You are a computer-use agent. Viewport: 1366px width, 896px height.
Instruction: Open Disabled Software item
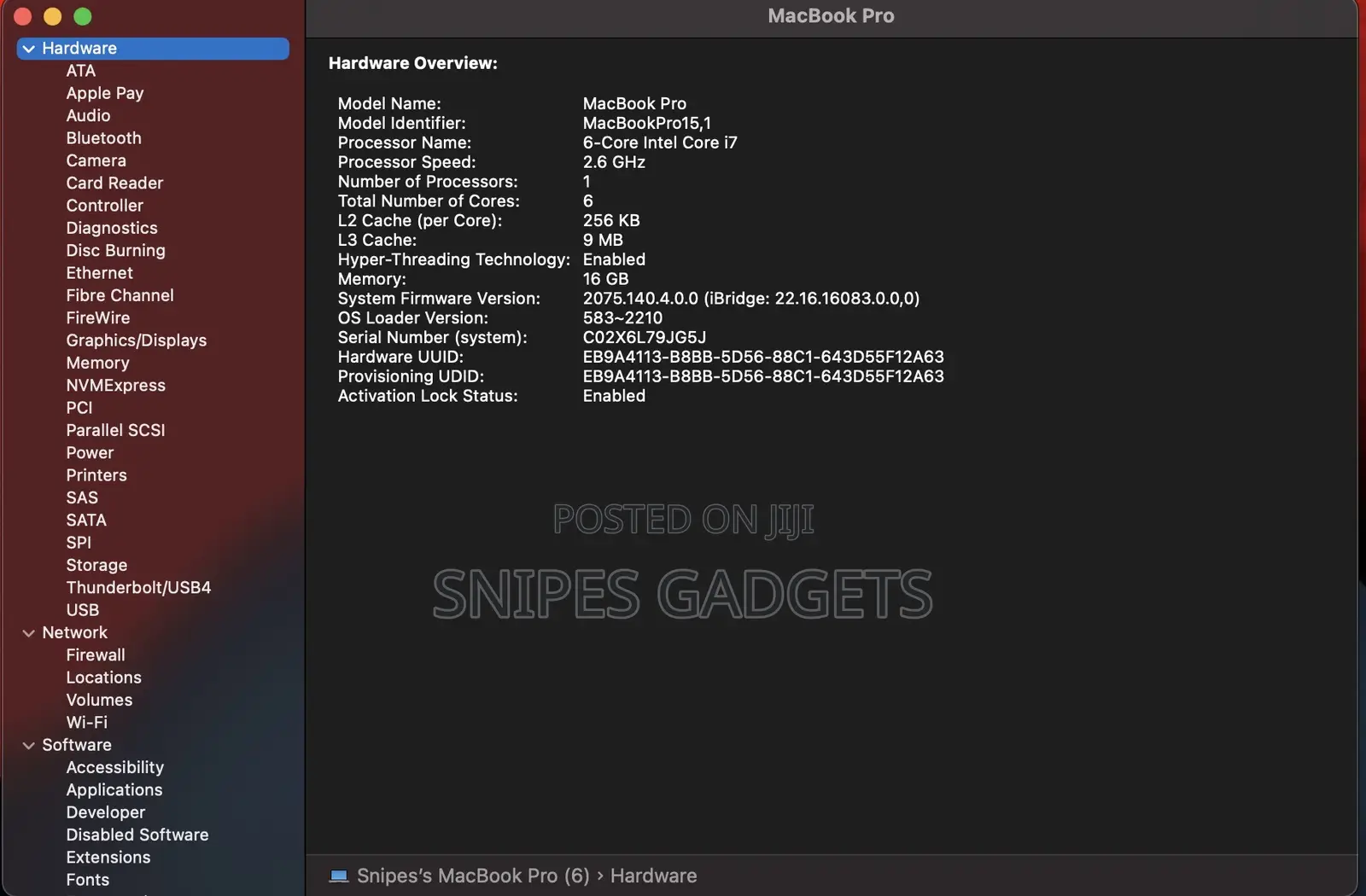click(x=137, y=835)
